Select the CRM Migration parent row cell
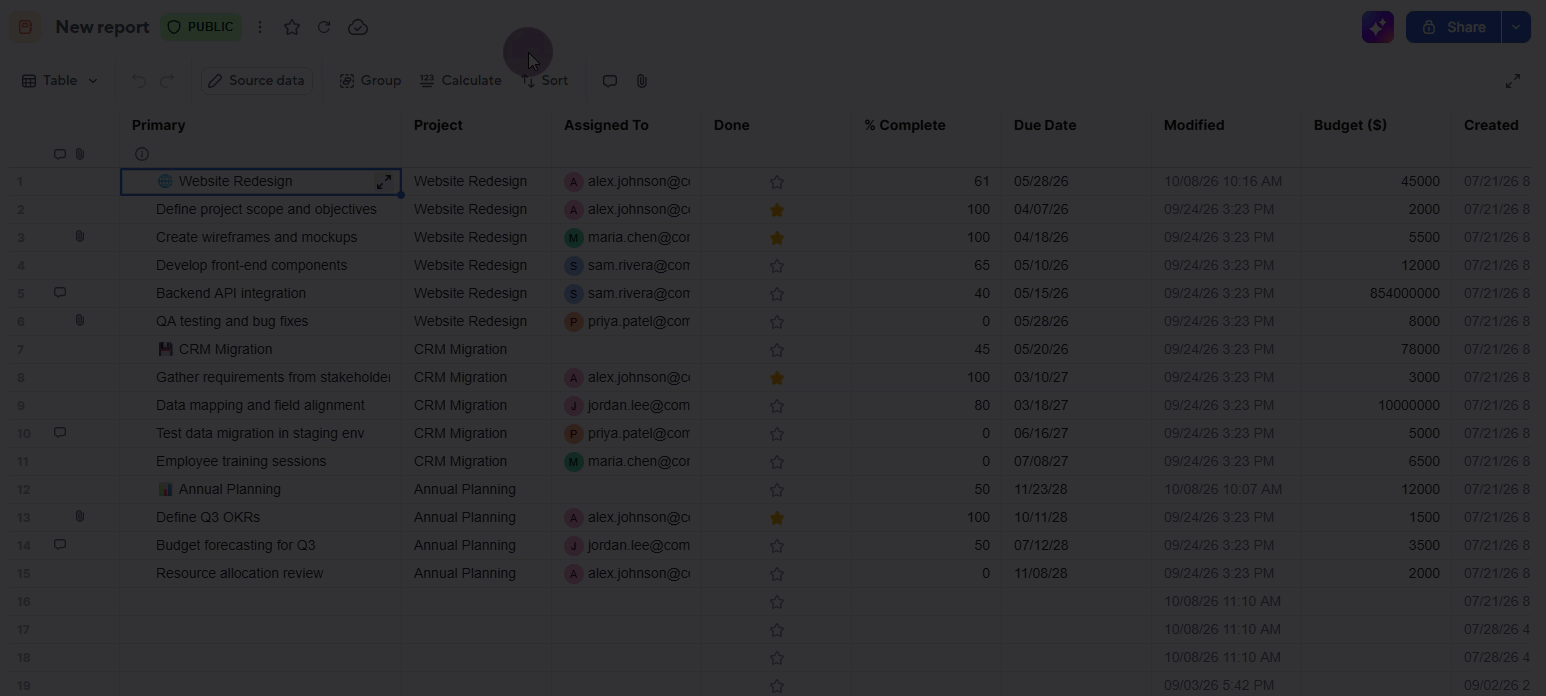The image size is (1546, 696). coord(261,349)
